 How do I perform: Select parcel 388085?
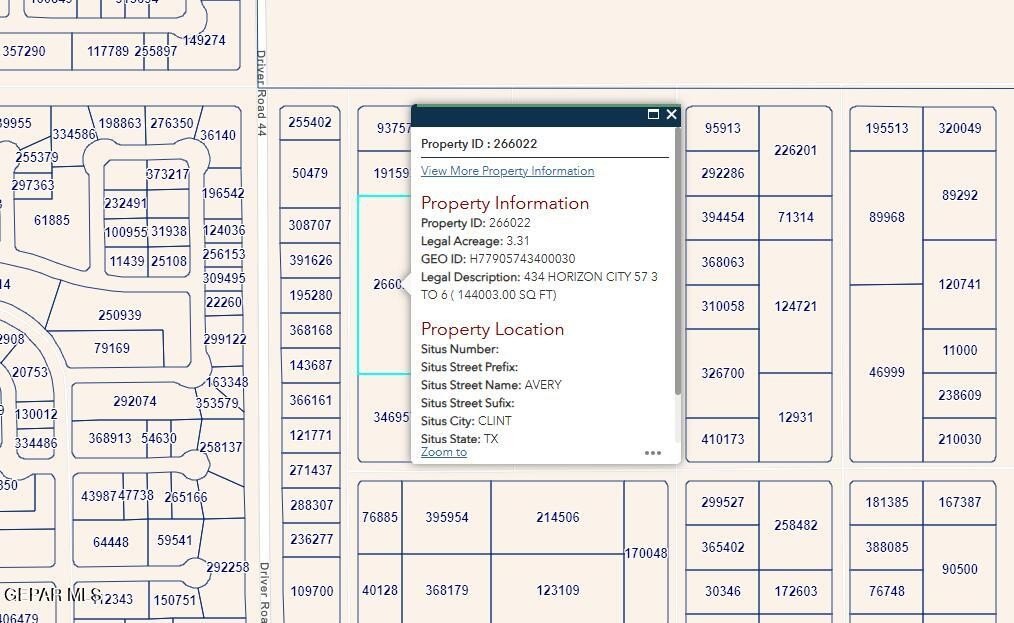point(887,547)
